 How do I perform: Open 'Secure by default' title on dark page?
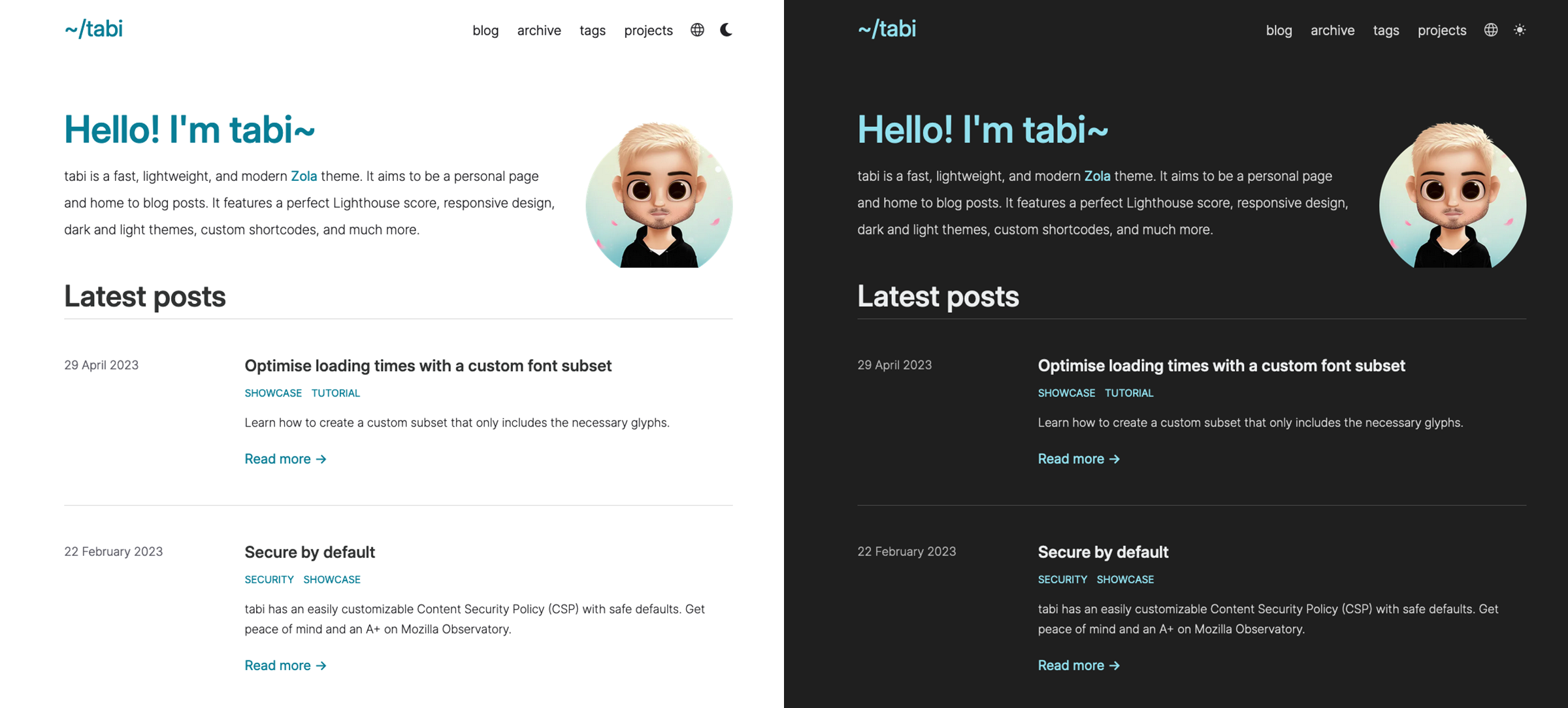click(x=1103, y=553)
